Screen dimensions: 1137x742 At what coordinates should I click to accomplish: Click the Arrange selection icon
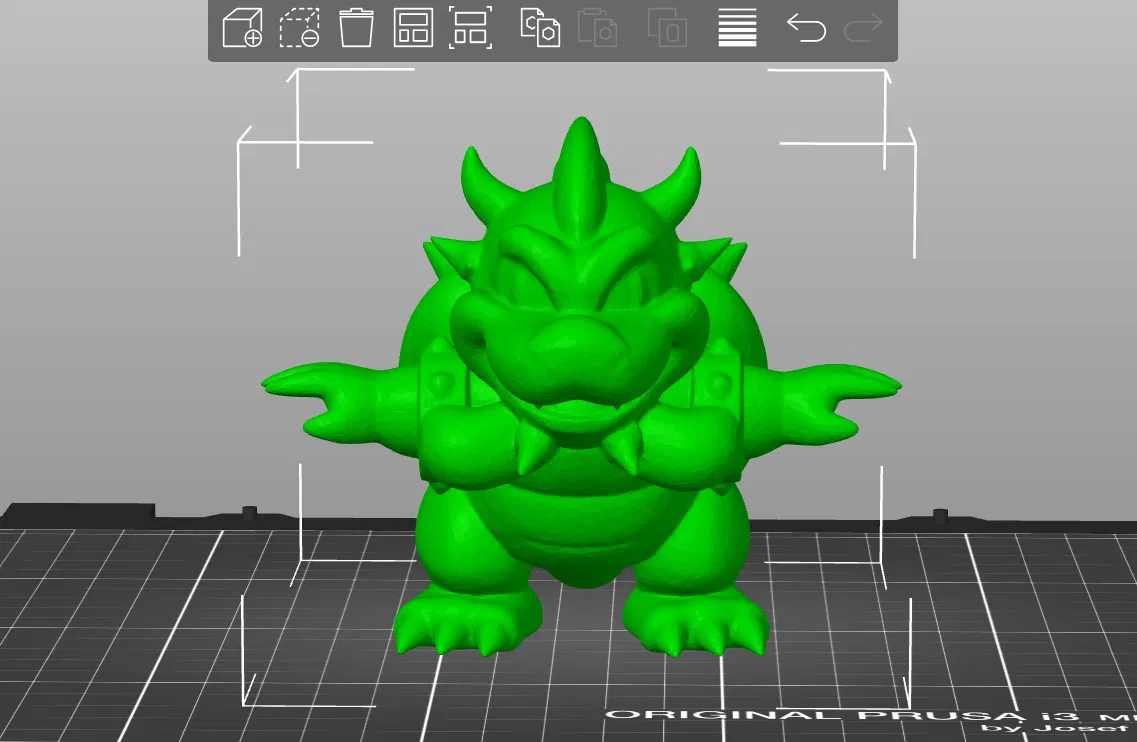tap(470, 28)
